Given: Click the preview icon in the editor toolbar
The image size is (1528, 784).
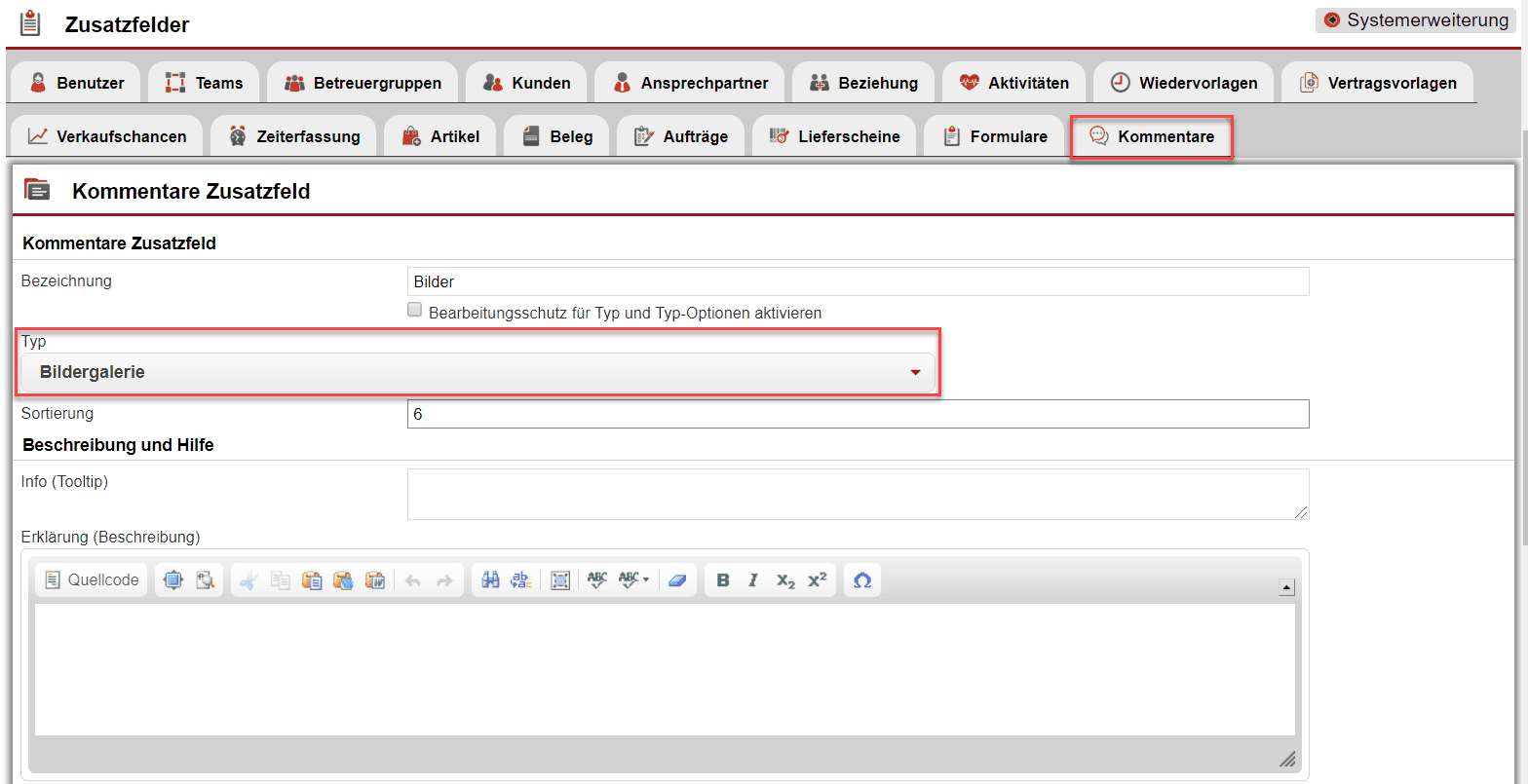Looking at the screenshot, I should click(x=205, y=580).
